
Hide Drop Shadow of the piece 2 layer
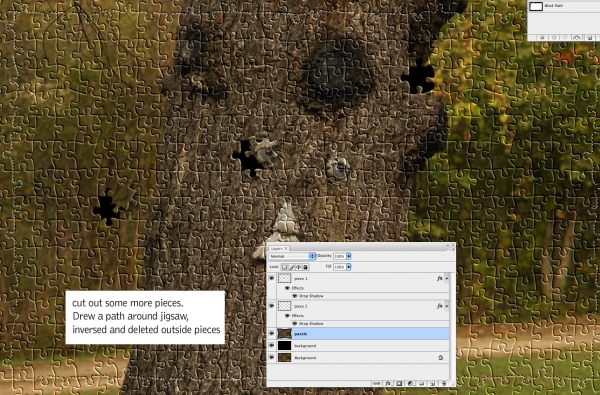[295, 323]
